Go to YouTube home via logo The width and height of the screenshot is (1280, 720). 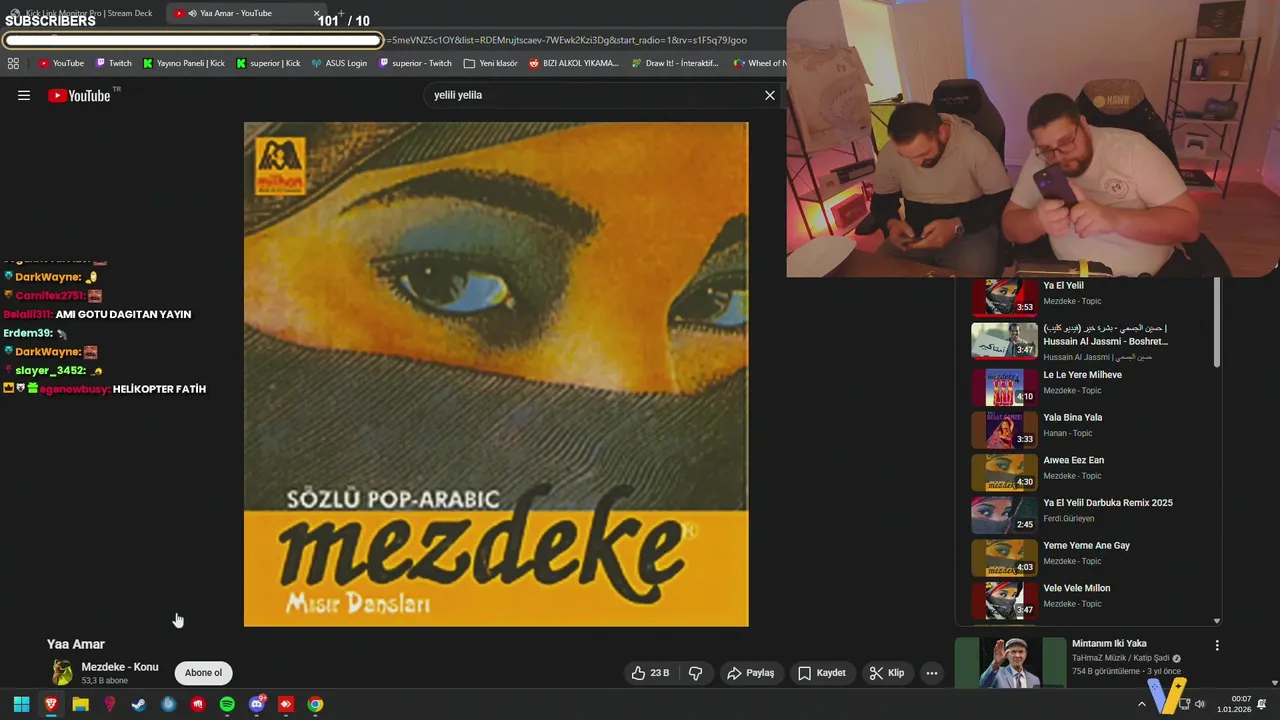[79, 96]
